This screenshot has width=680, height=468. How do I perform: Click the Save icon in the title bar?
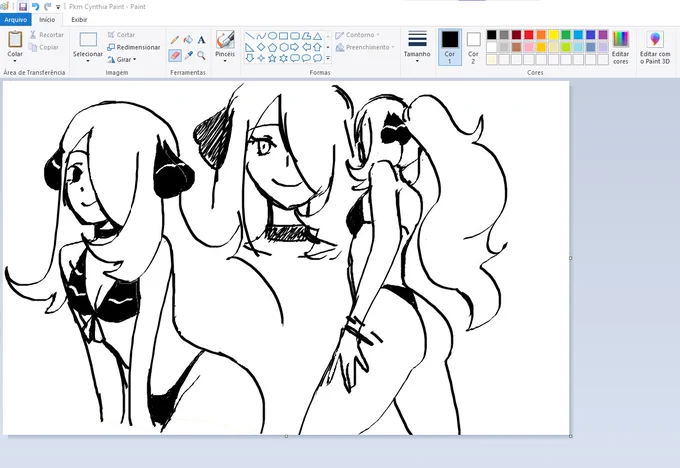click(x=23, y=7)
